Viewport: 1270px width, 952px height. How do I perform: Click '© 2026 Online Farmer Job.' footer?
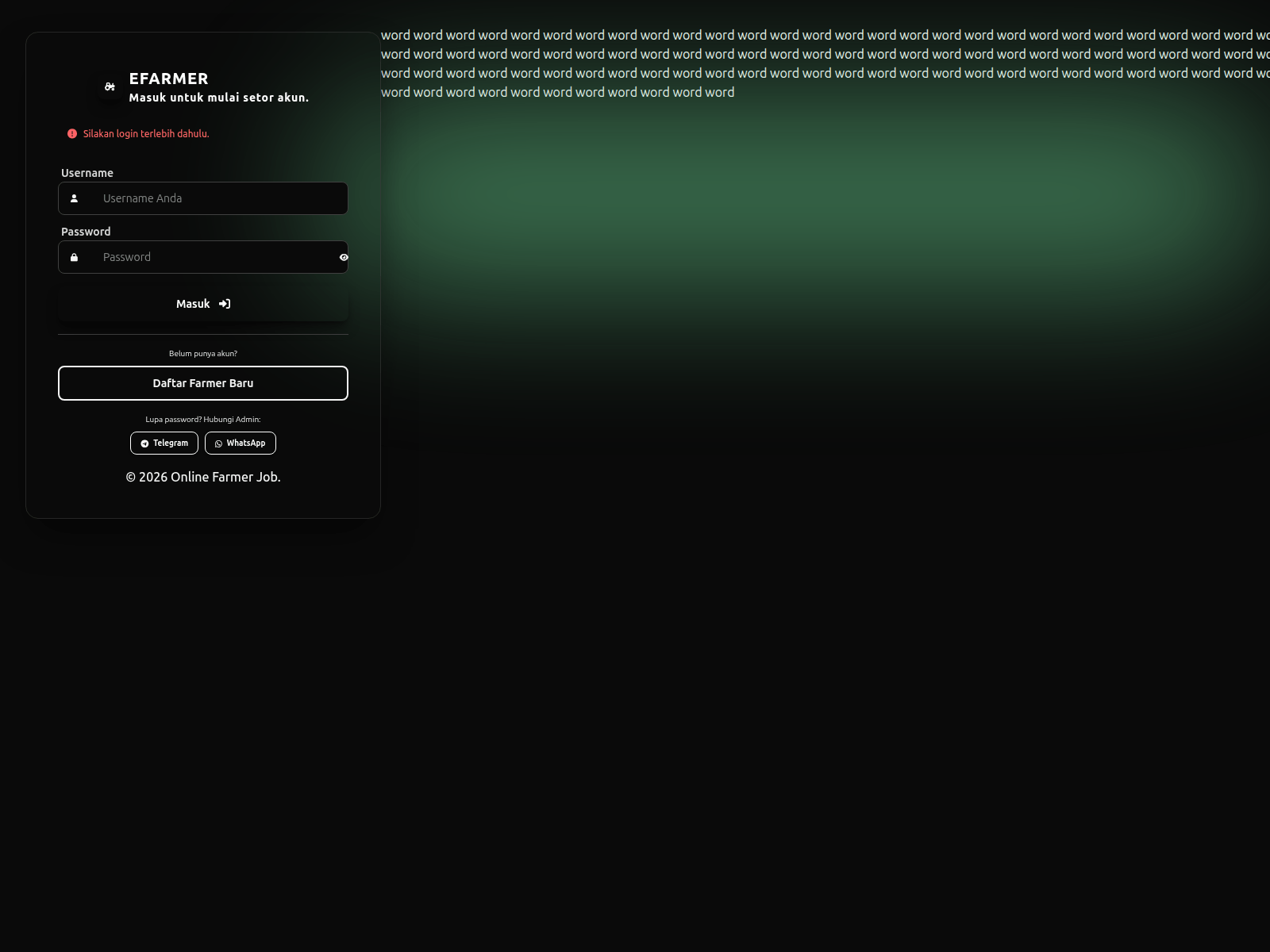tap(203, 477)
